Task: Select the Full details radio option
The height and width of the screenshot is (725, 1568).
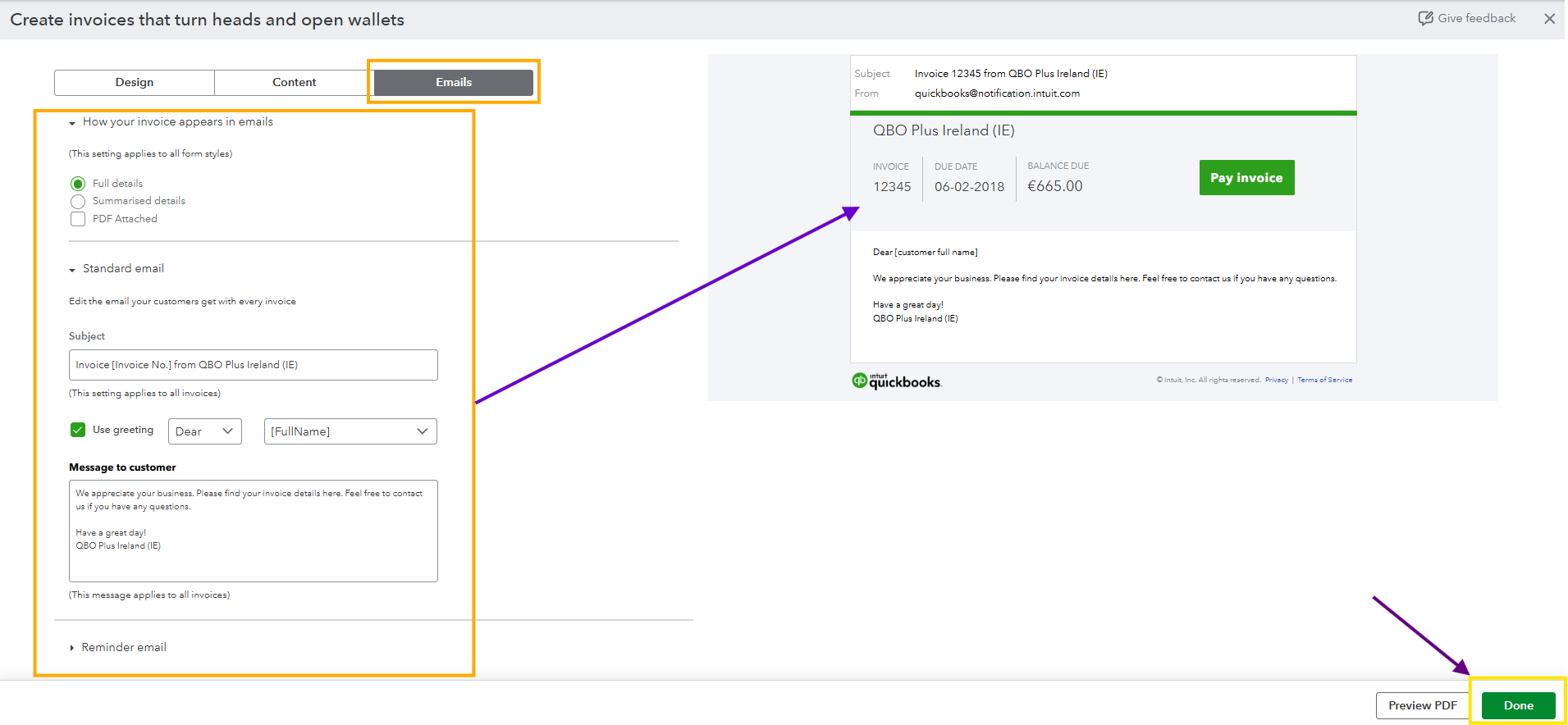Action: pos(78,184)
